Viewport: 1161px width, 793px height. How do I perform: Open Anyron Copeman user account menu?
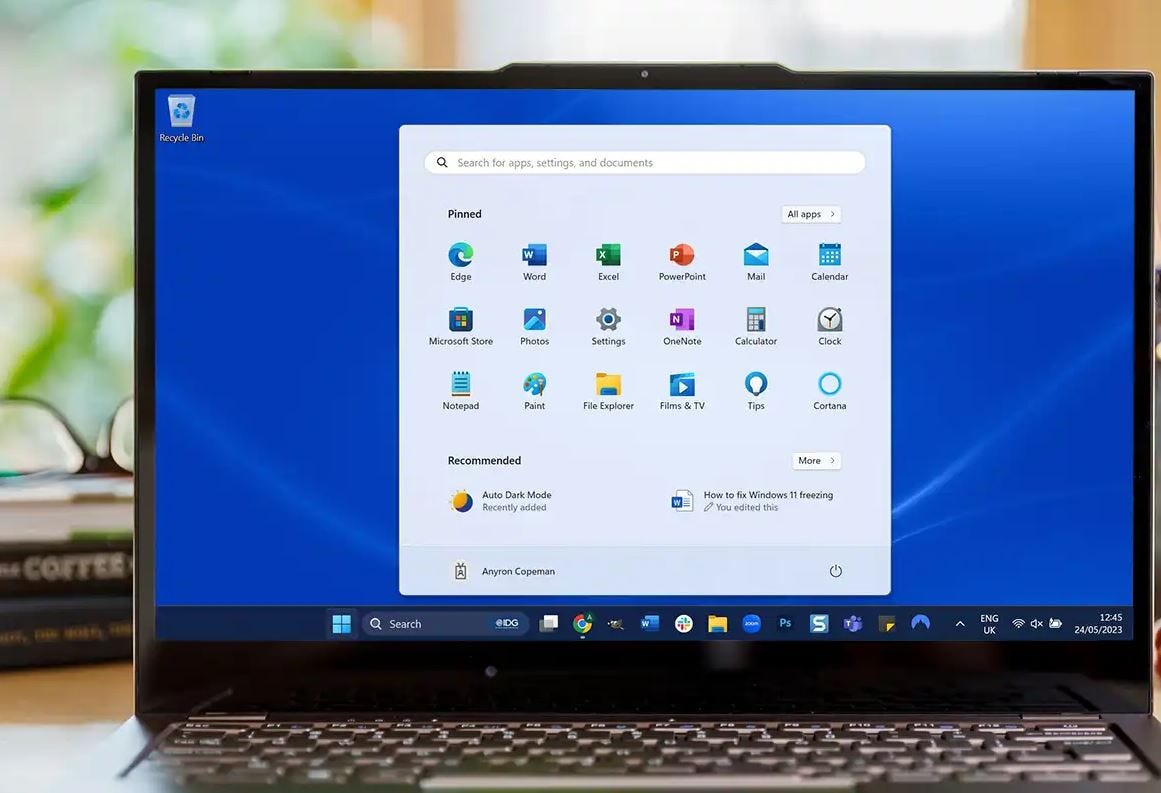[506, 571]
